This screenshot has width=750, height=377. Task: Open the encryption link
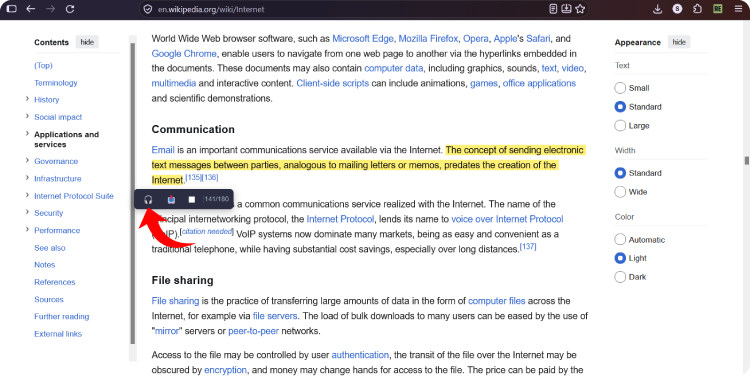pyautogui.click(x=225, y=370)
